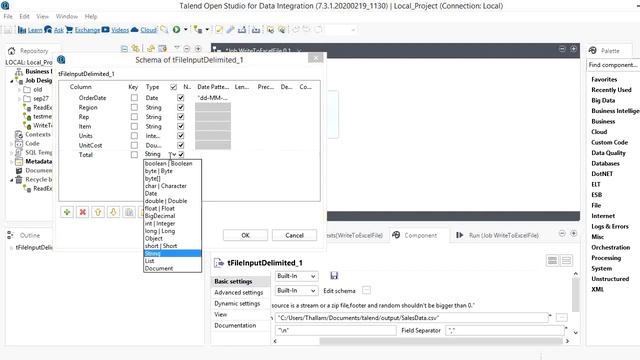Click Cancel in Schema dialog
The height and width of the screenshot is (360, 640).
[294, 235]
